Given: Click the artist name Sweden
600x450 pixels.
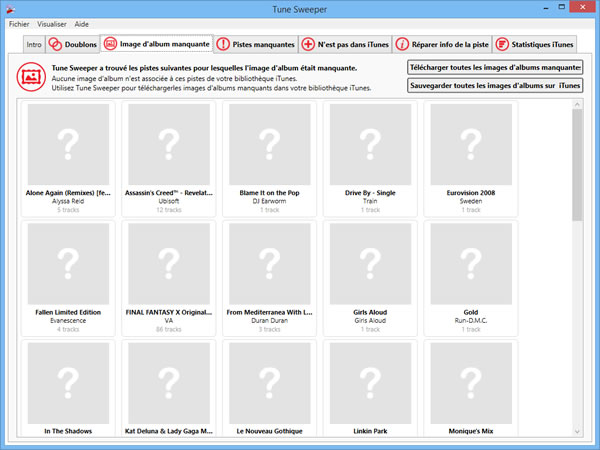Looking at the screenshot, I should pyautogui.click(x=471, y=201).
